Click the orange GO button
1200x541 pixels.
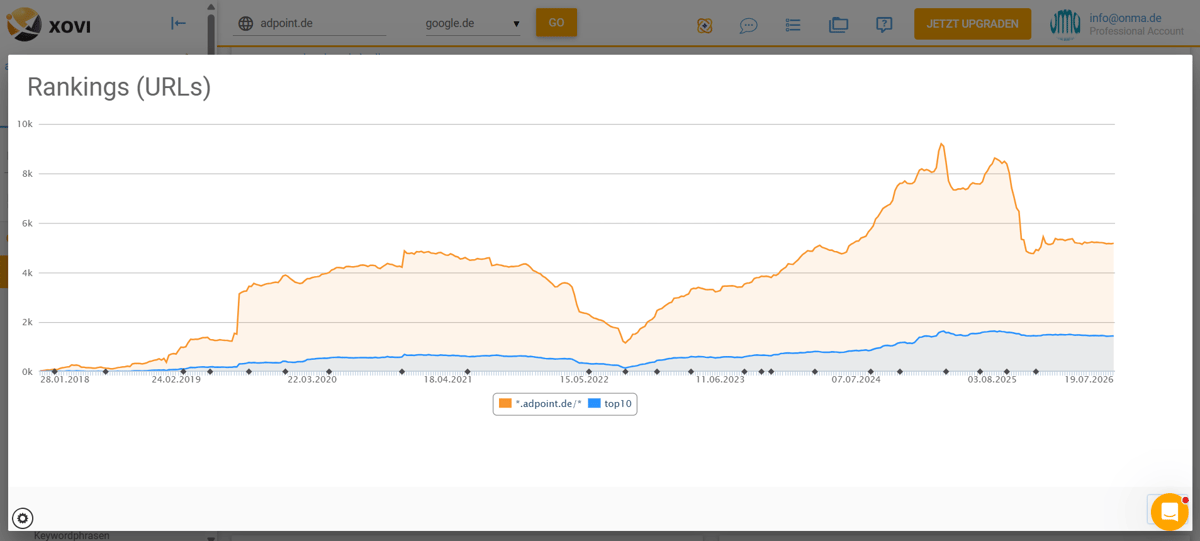click(556, 23)
